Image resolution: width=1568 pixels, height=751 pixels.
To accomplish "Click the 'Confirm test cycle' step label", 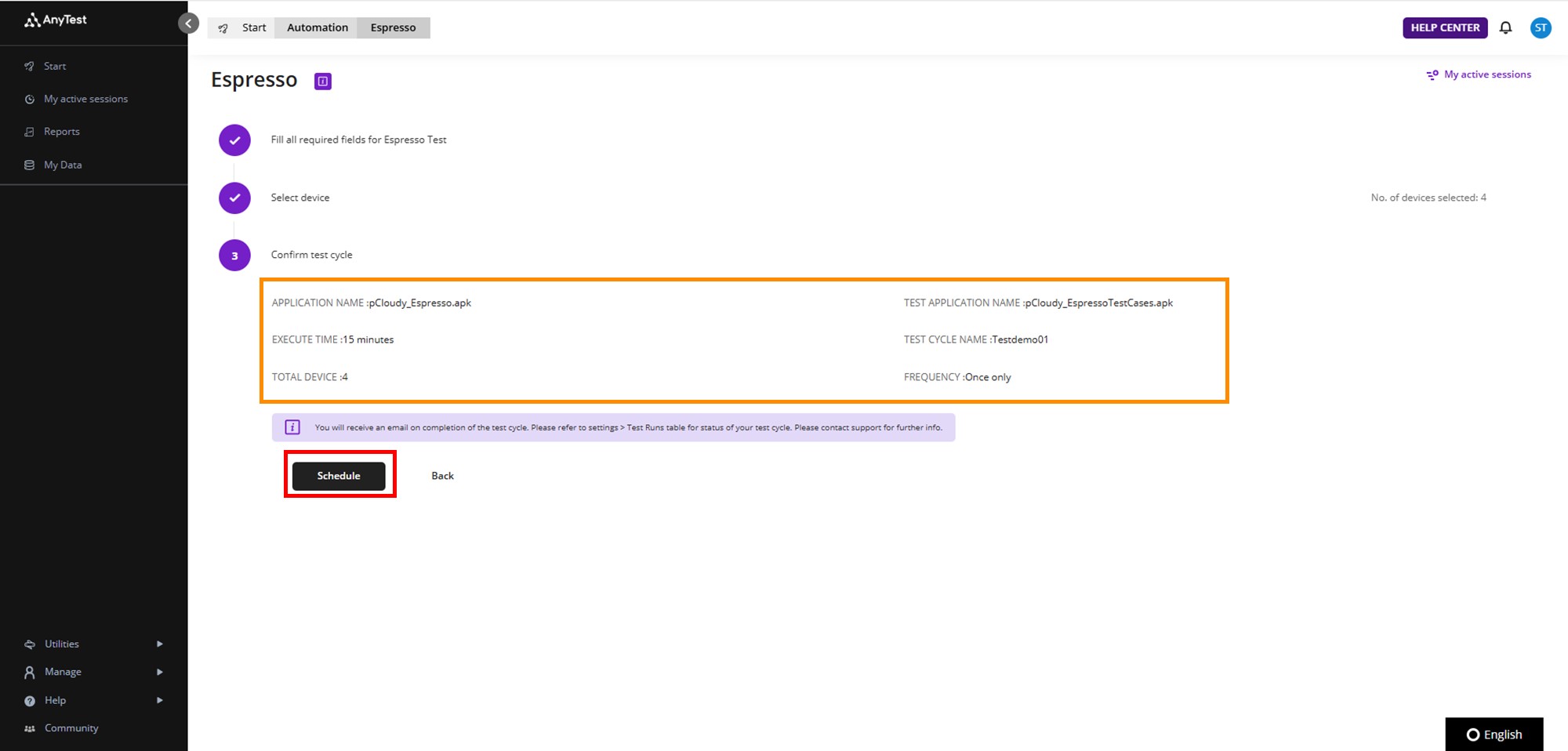I will coord(311,255).
